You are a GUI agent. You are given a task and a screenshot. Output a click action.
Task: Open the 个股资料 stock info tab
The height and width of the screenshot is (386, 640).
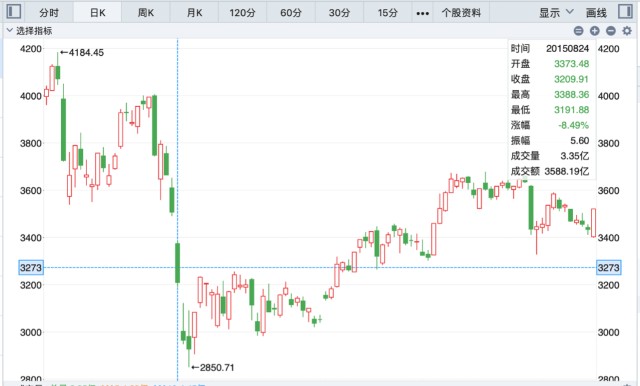pos(461,13)
